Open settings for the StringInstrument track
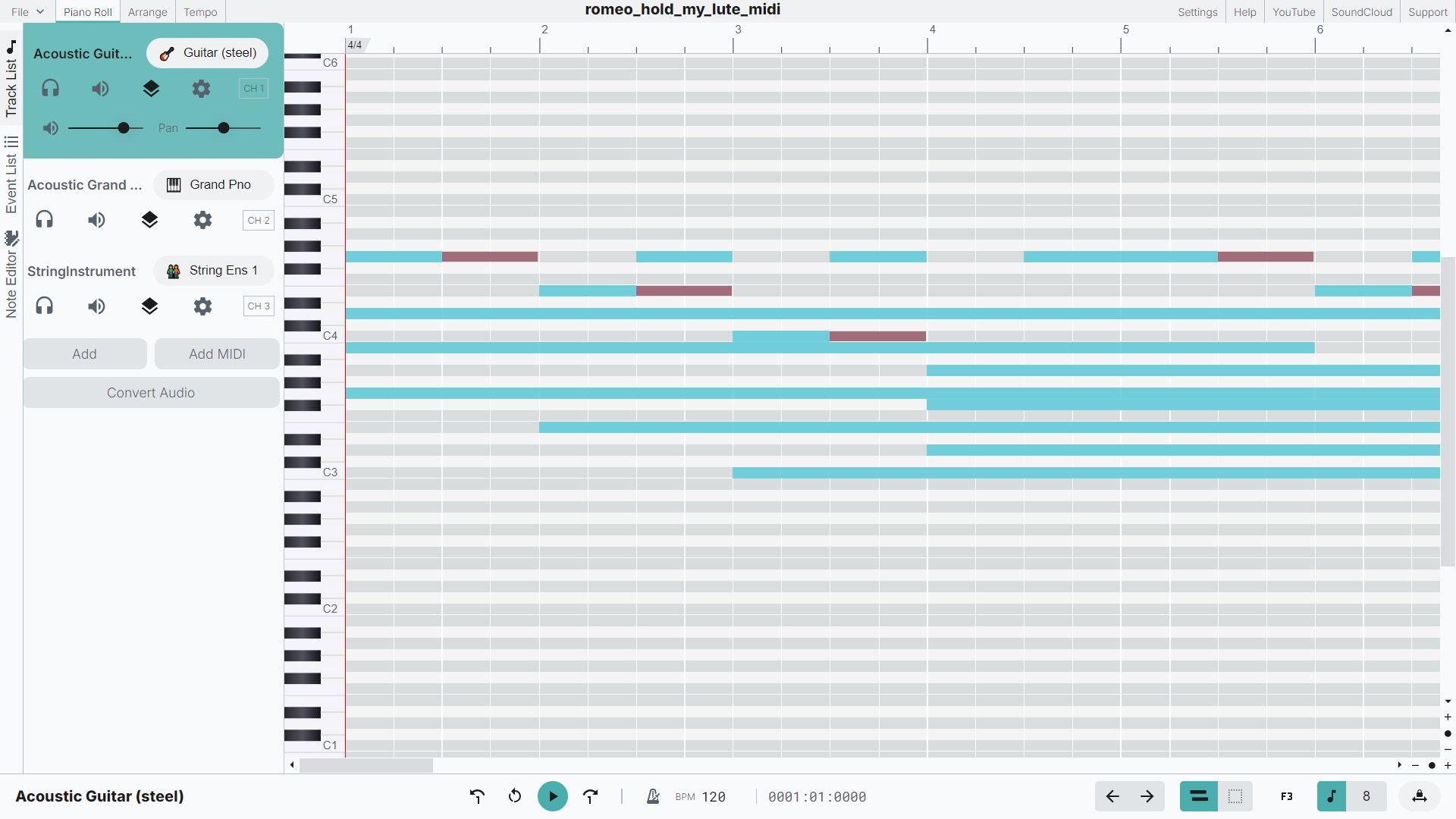Image resolution: width=1456 pixels, height=819 pixels. click(202, 306)
